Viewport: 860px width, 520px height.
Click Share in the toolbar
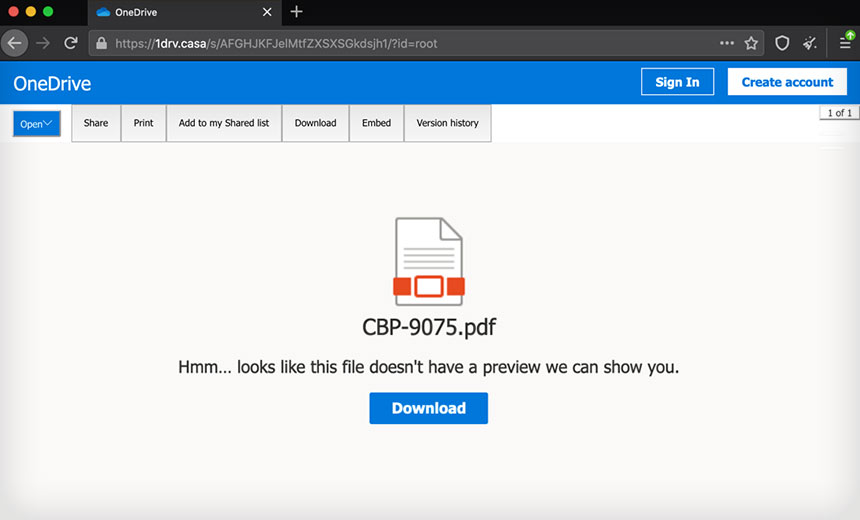pos(96,123)
